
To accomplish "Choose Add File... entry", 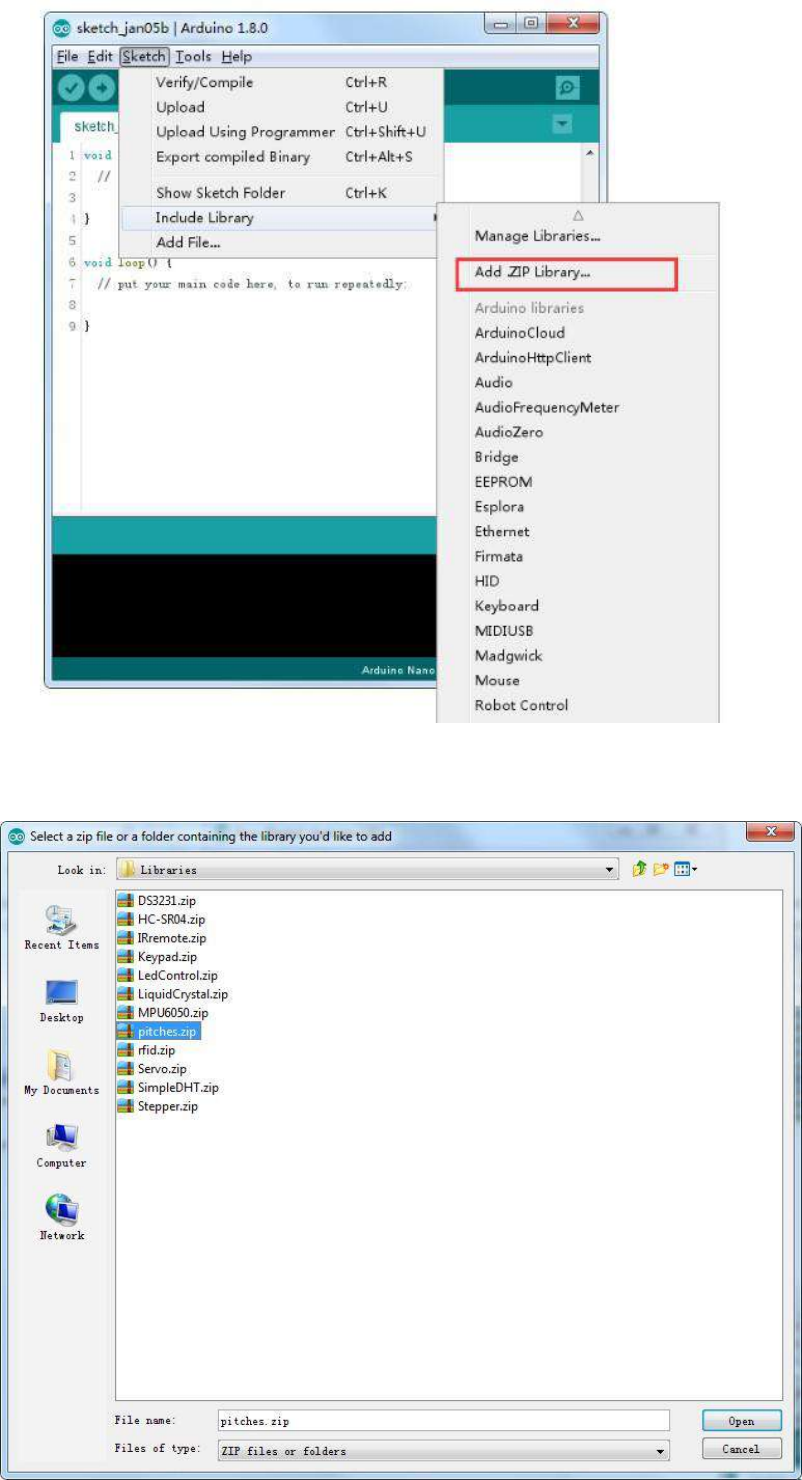I will 280,243.
